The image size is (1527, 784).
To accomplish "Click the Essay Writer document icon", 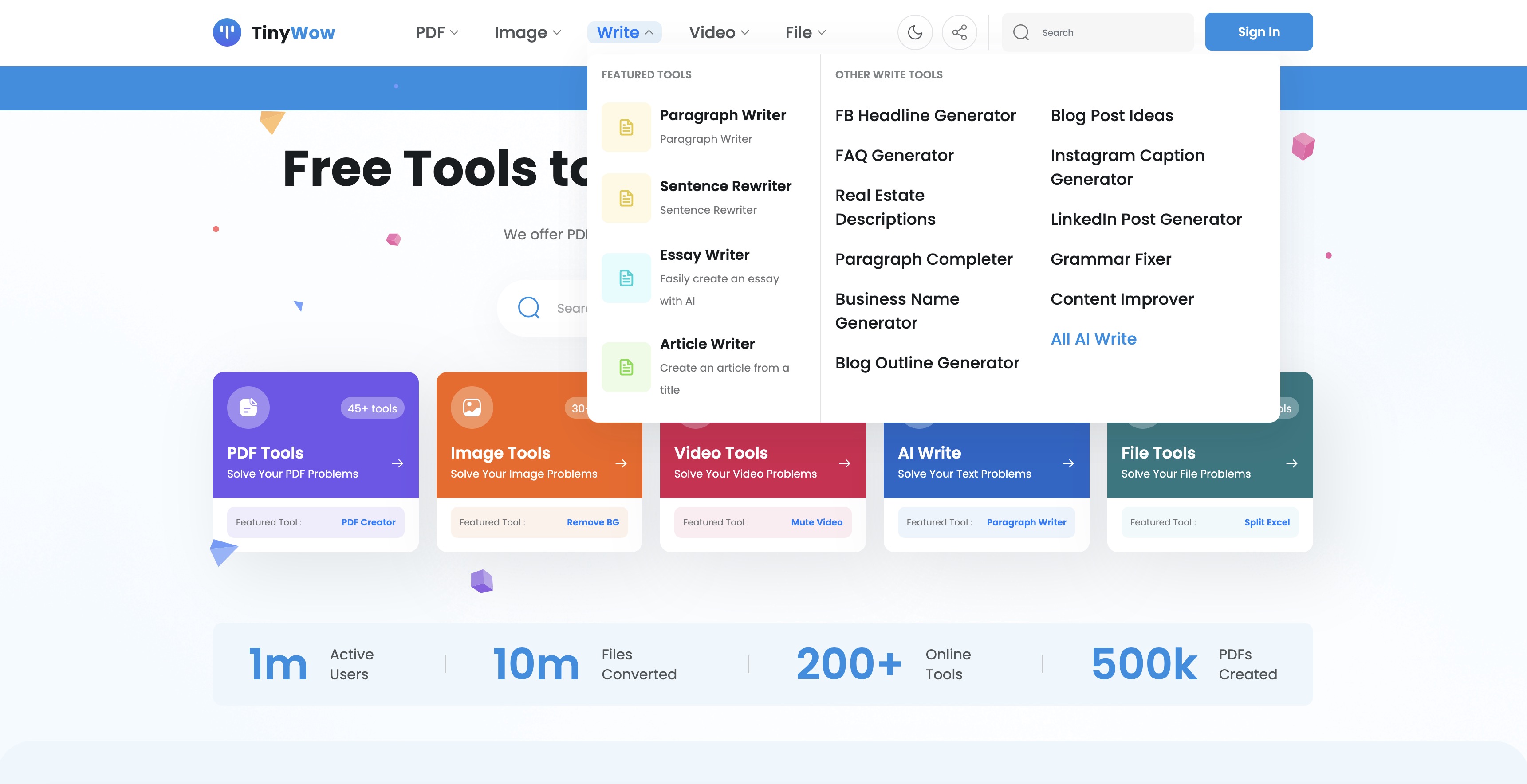I will (x=626, y=278).
